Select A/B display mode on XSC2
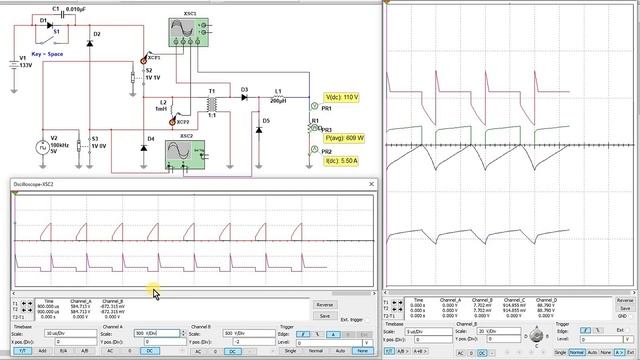 (x=84, y=351)
